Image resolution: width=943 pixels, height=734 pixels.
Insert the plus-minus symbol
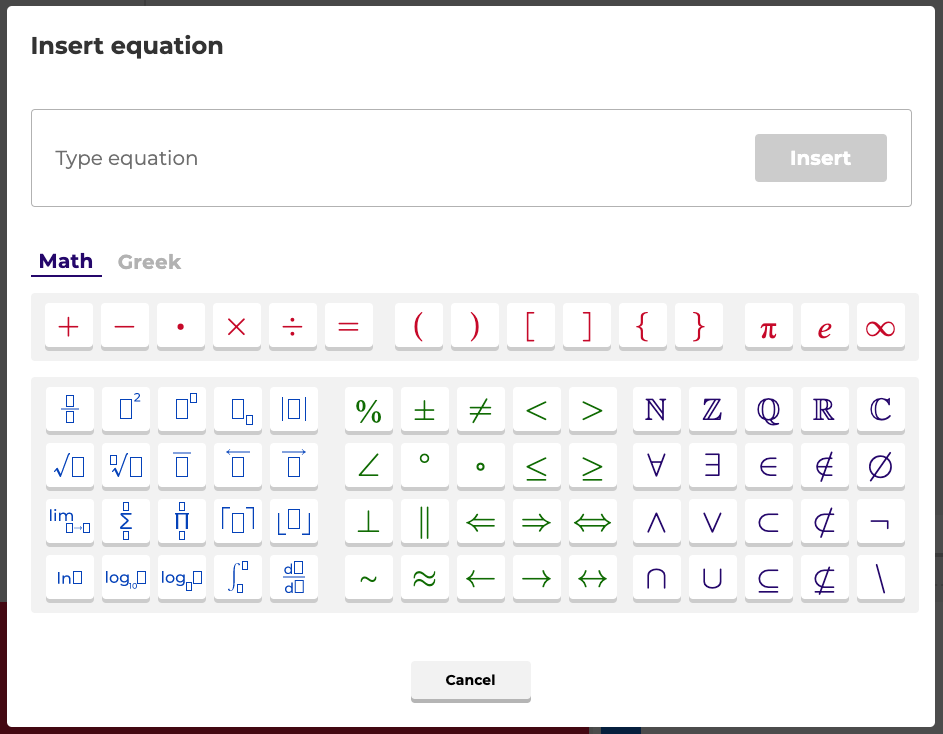point(424,409)
